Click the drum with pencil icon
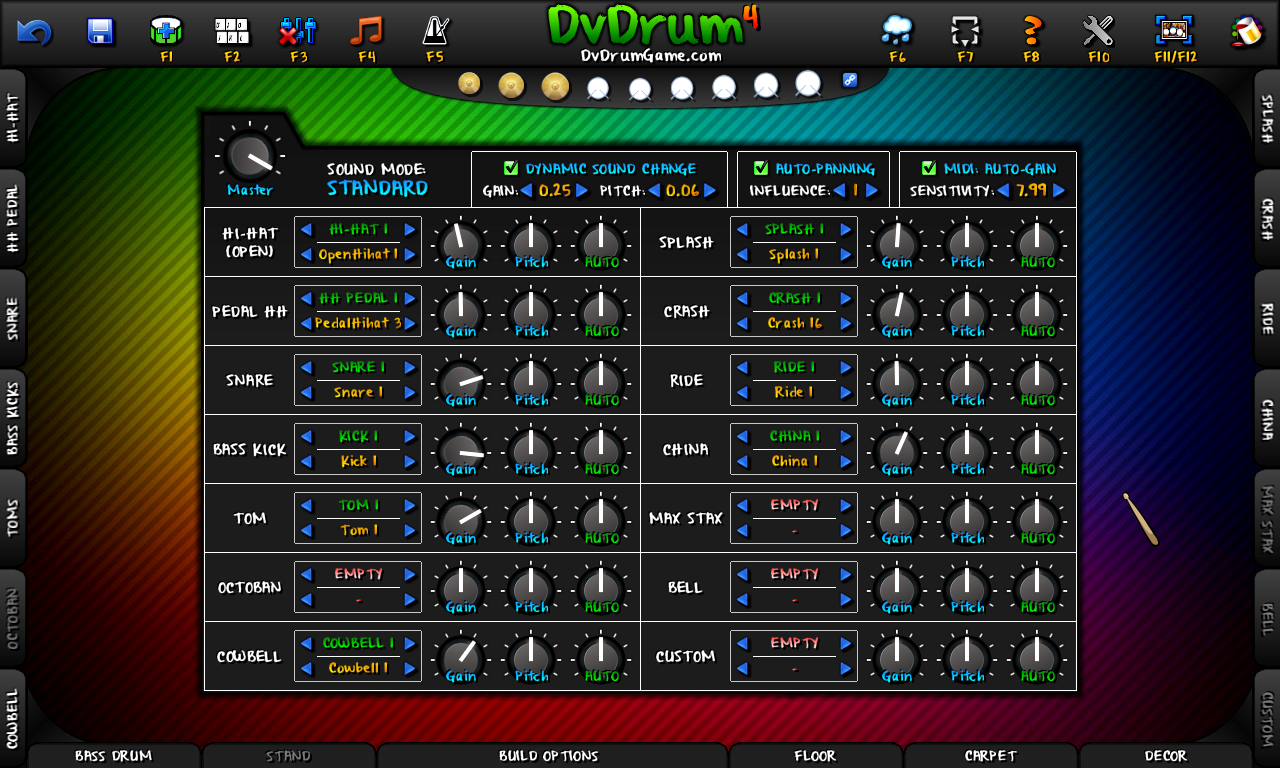The height and width of the screenshot is (768, 1280). 1246,31
